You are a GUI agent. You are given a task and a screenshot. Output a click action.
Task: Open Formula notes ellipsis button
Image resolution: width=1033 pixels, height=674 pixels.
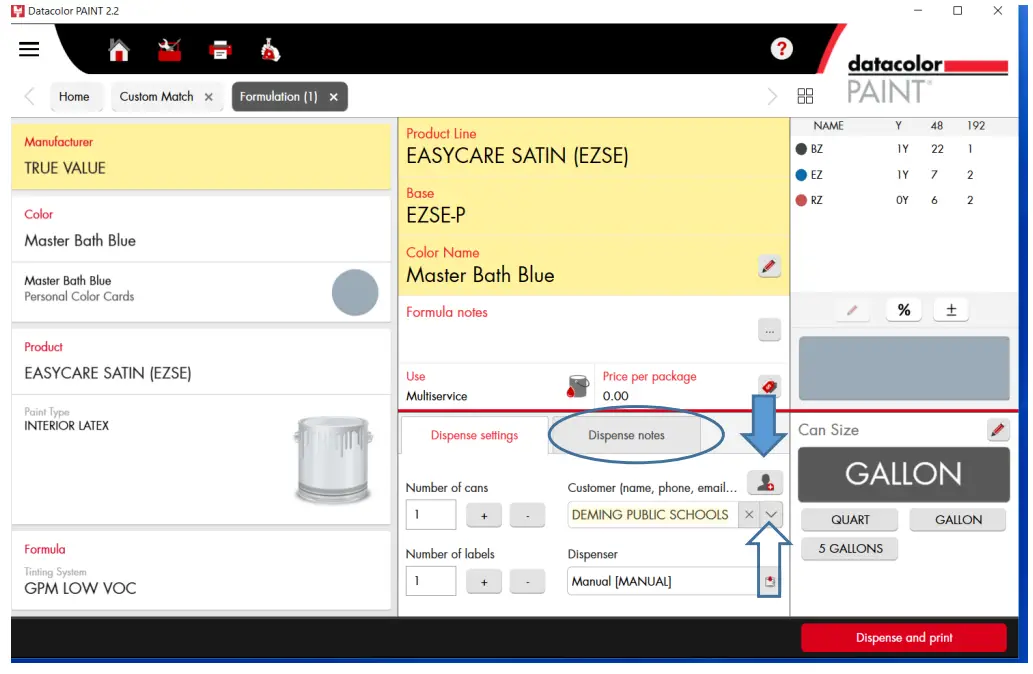coord(769,330)
